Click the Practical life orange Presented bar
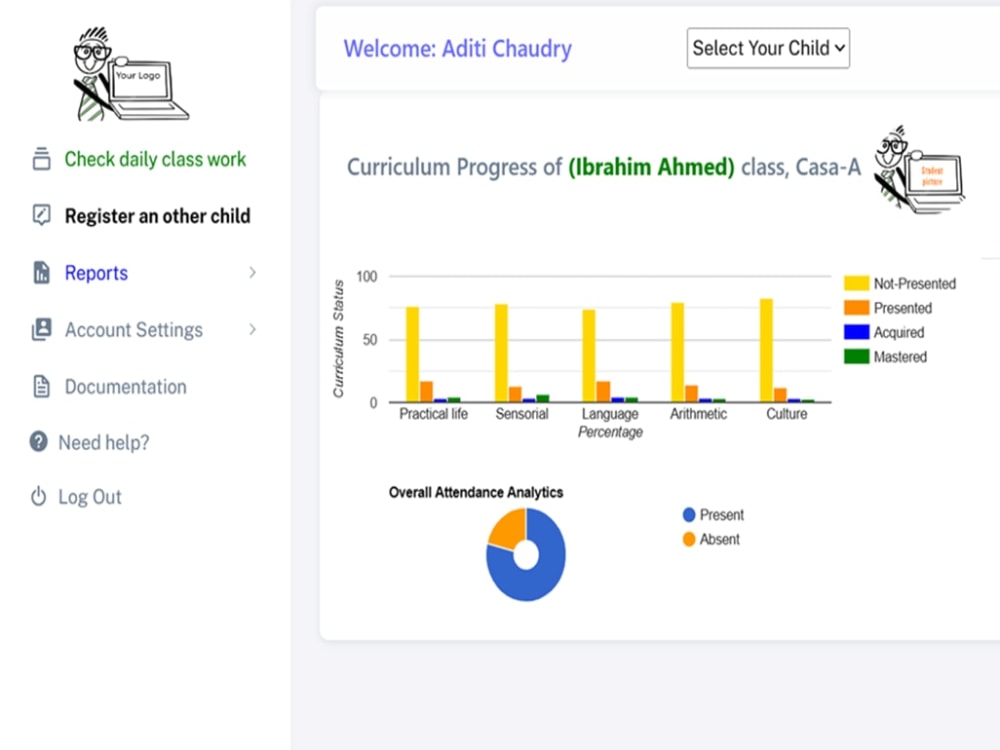This screenshot has width=1000, height=750. [427, 392]
